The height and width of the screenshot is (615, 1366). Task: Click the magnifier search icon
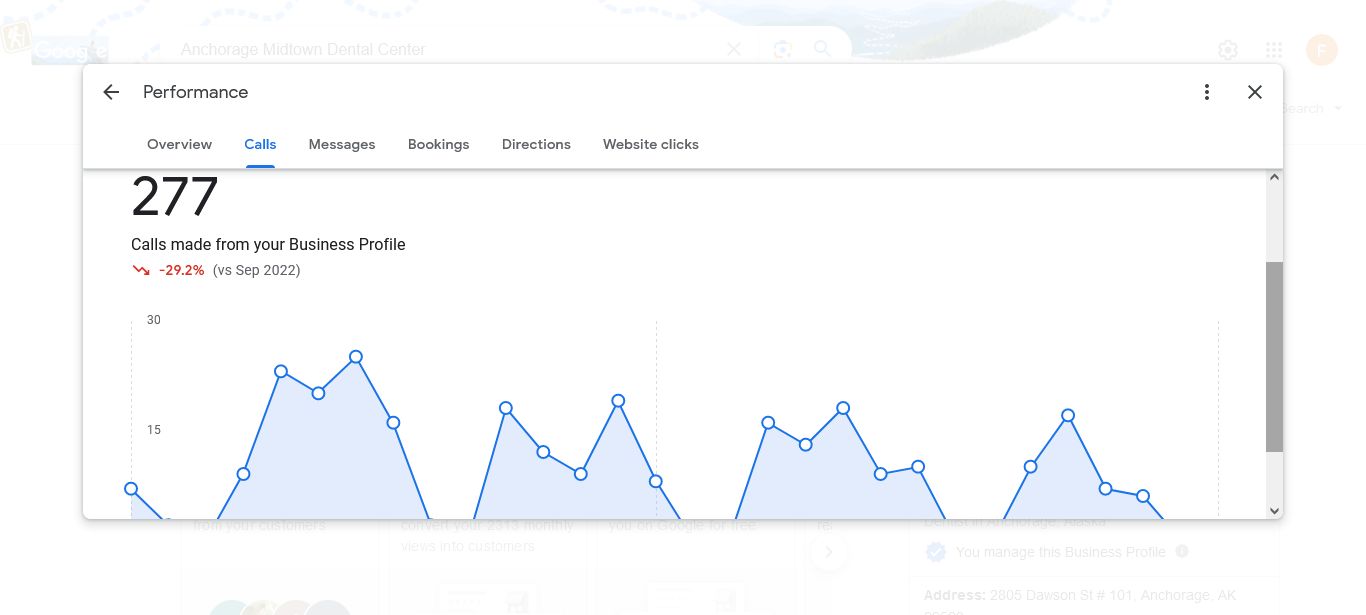click(822, 49)
